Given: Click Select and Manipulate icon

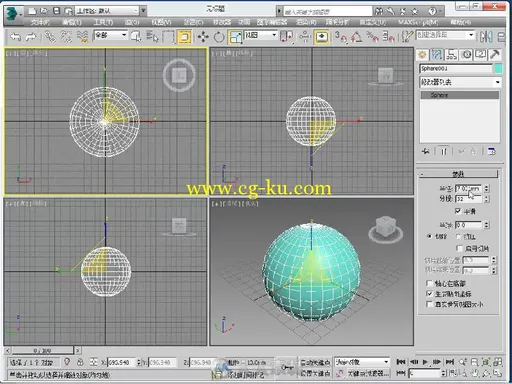Looking at the screenshot, I should [304, 37].
